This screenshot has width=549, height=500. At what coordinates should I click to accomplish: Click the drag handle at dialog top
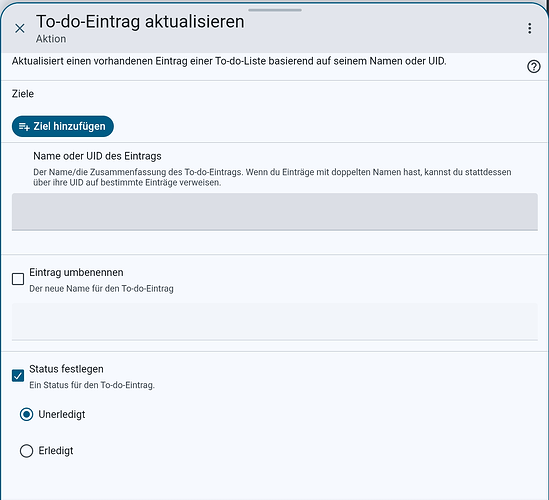point(275,10)
